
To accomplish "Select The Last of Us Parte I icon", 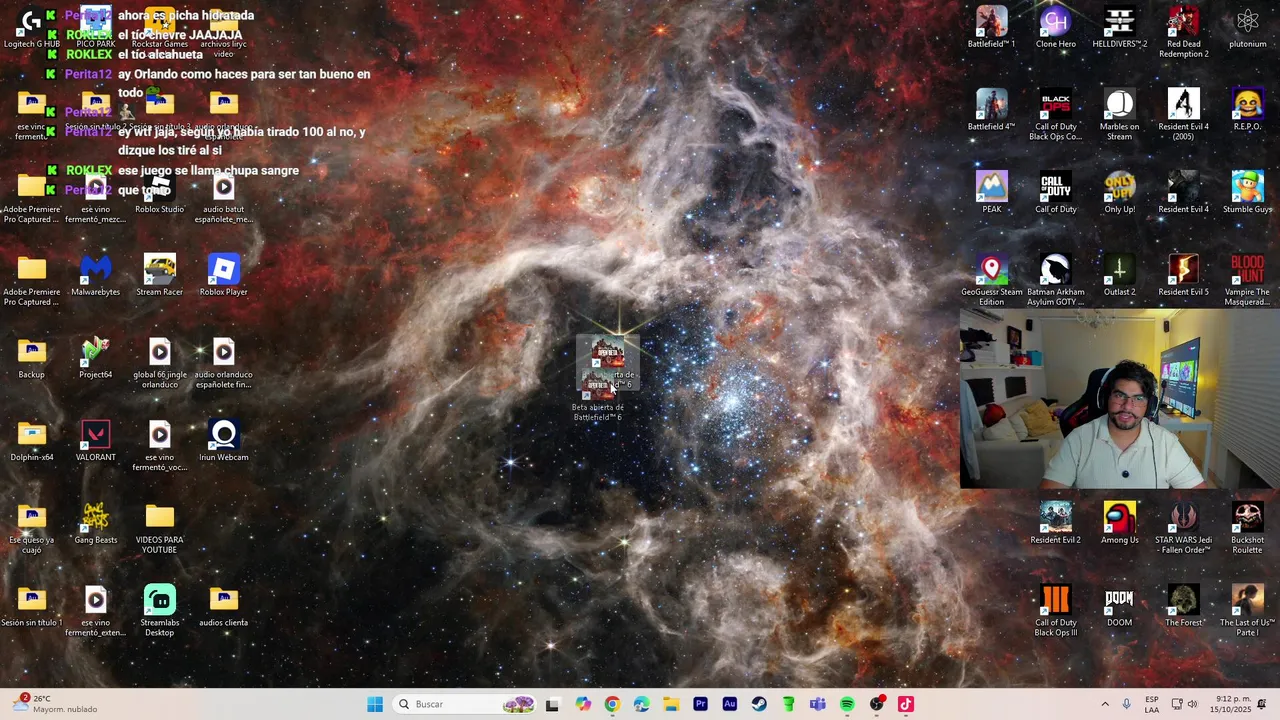I will point(1247,611).
